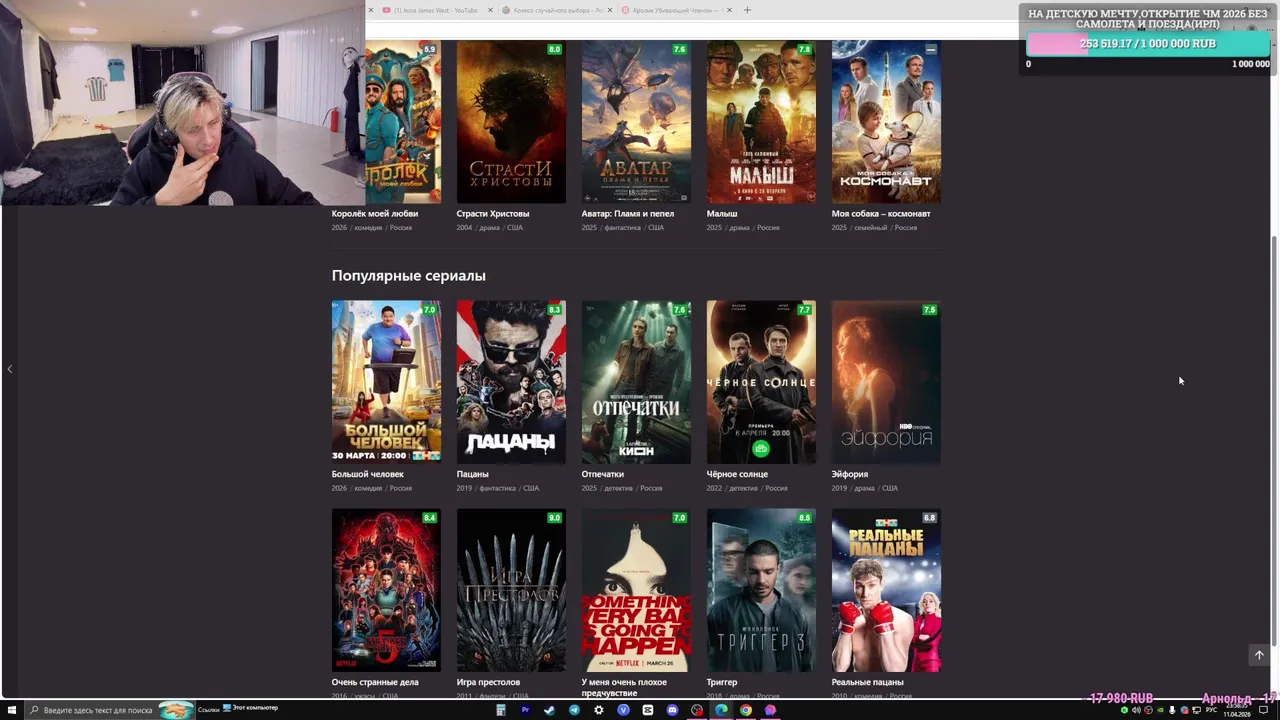Click the Популярные сериалы section heading

point(409,275)
